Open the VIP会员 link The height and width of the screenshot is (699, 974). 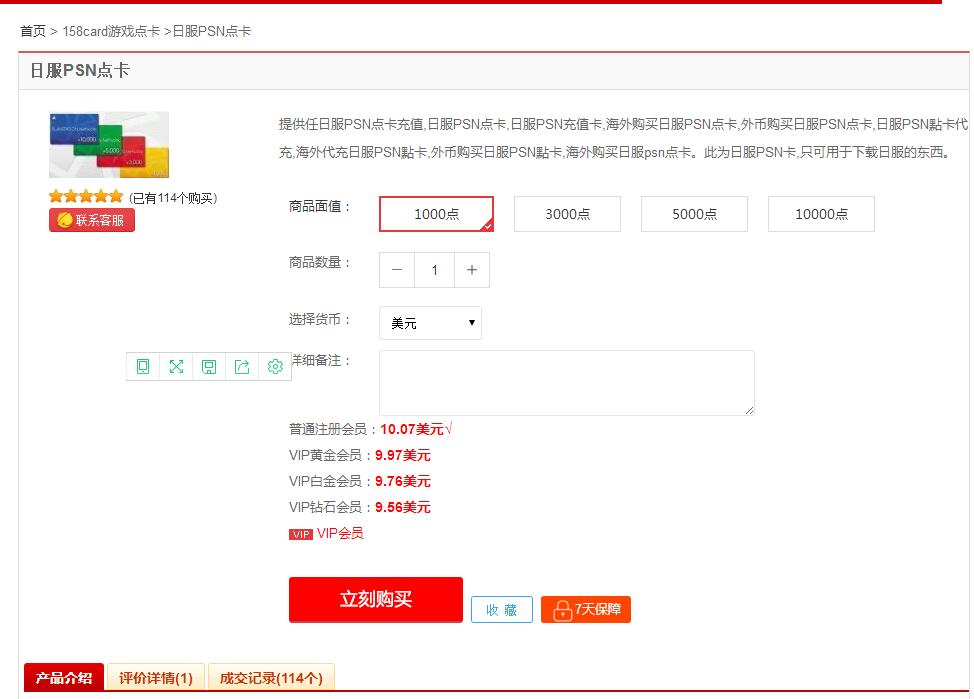point(340,534)
